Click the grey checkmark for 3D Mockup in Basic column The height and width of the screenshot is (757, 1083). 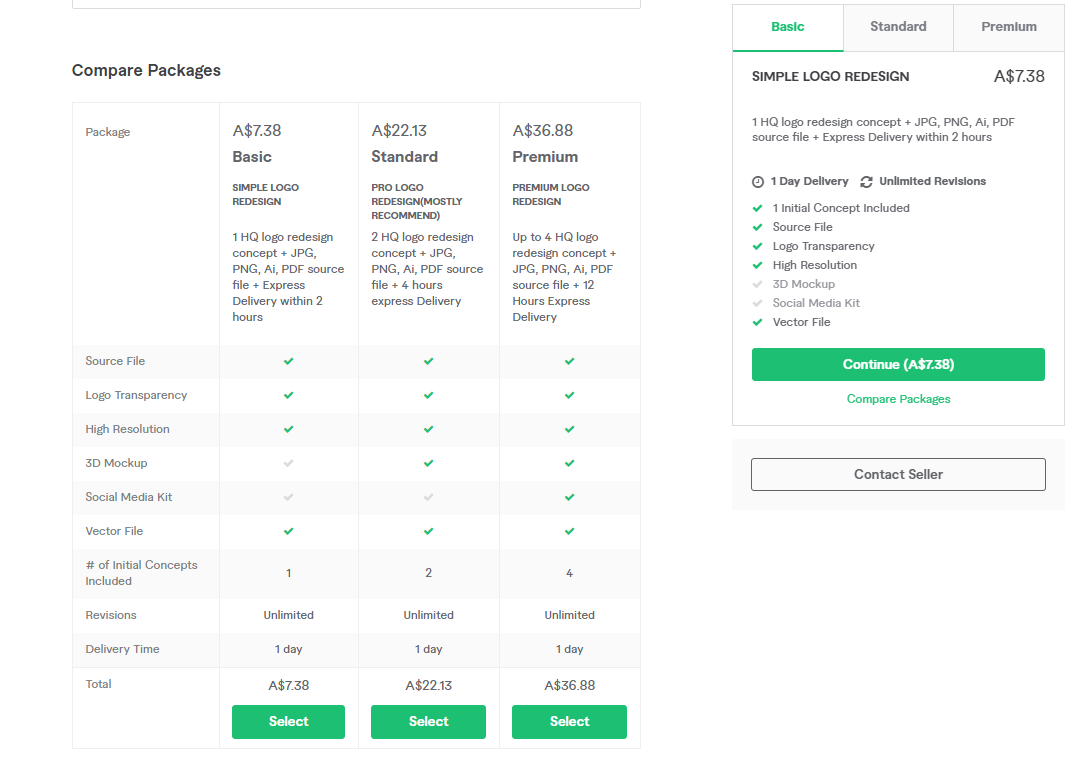tap(289, 463)
